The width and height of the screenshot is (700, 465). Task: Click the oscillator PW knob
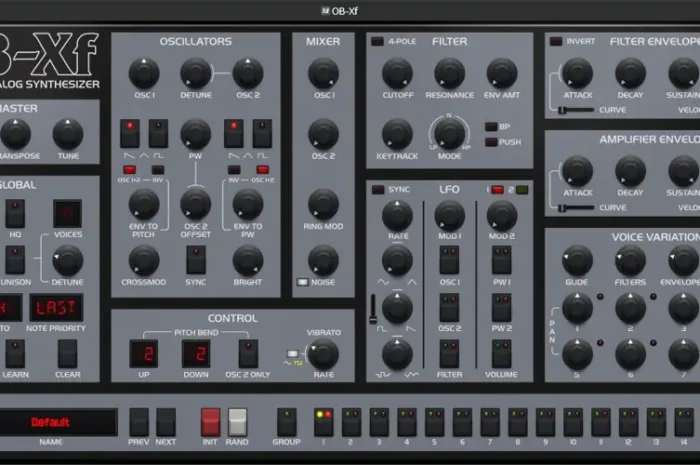tap(196, 134)
